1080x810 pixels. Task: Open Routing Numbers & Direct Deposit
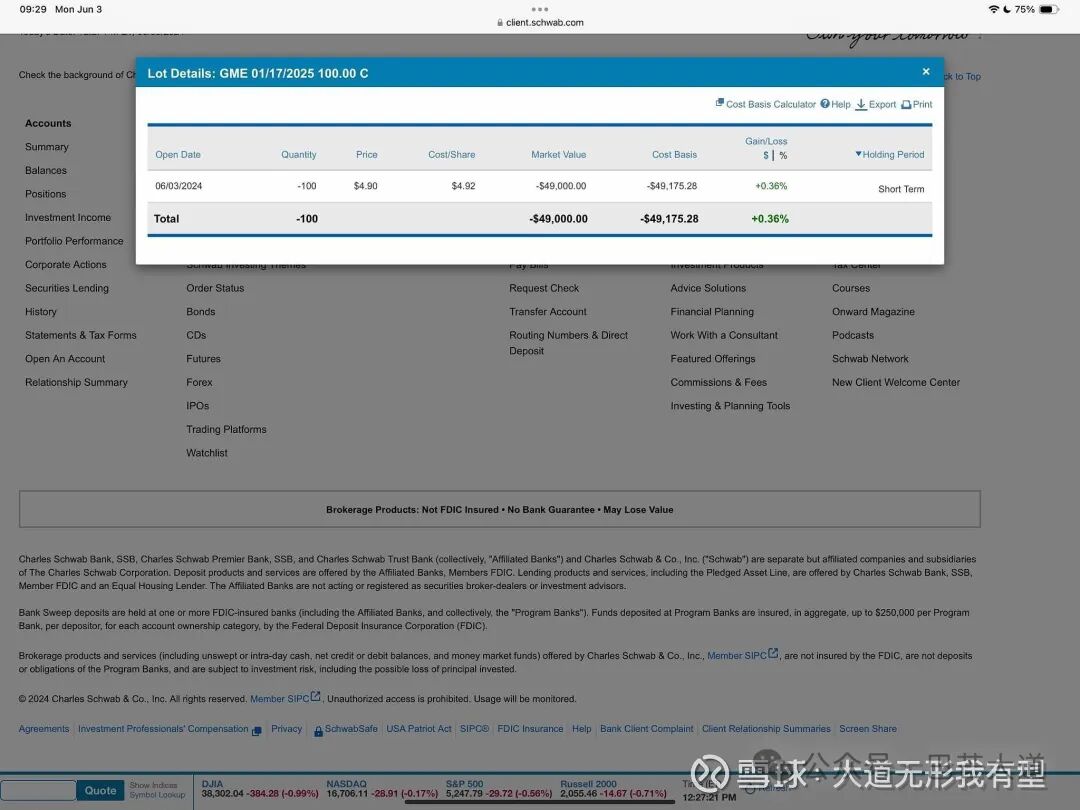tap(568, 342)
